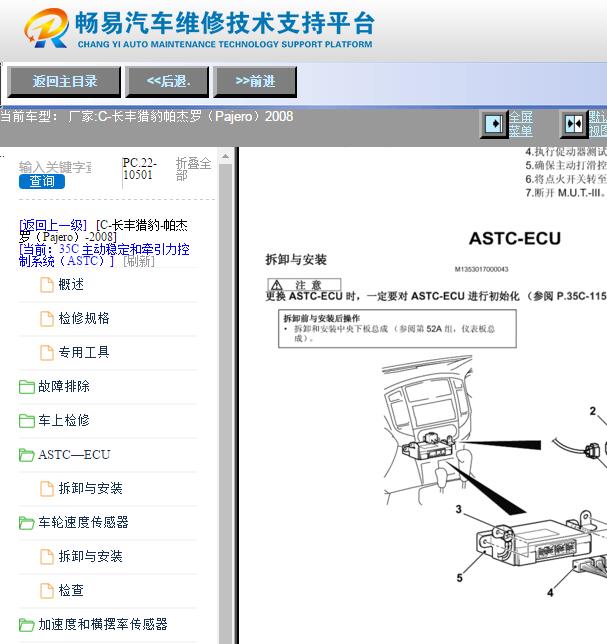Open the 概述 document
The width and height of the screenshot is (607, 644).
click(x=71, y=284)
